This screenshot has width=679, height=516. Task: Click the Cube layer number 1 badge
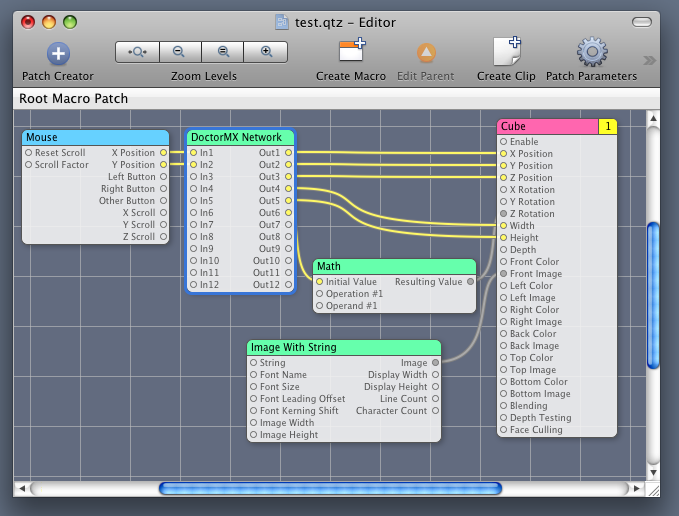pos(608,126)
